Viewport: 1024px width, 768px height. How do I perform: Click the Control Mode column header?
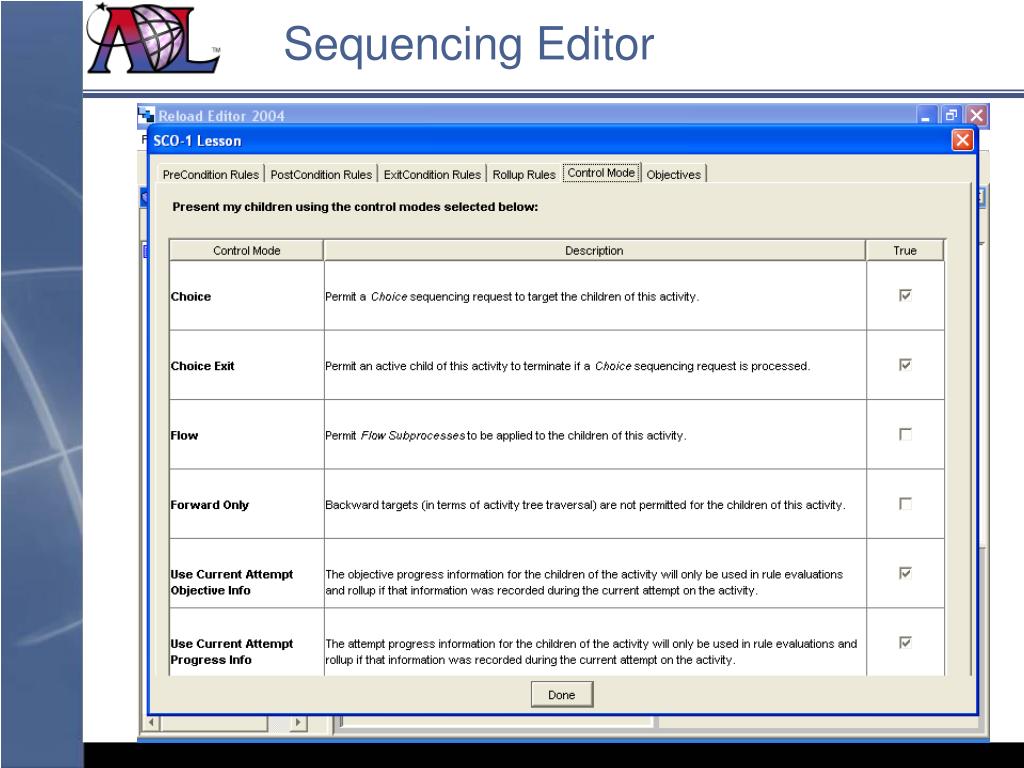click(246, 250)
